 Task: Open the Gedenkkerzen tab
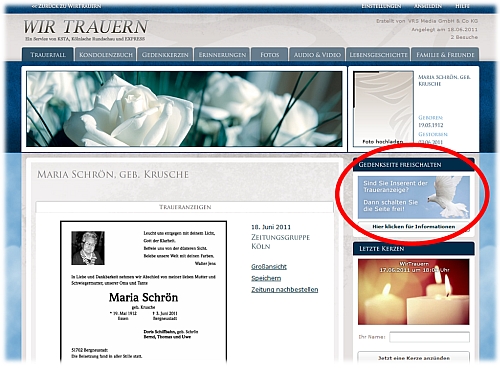point(165,55)
